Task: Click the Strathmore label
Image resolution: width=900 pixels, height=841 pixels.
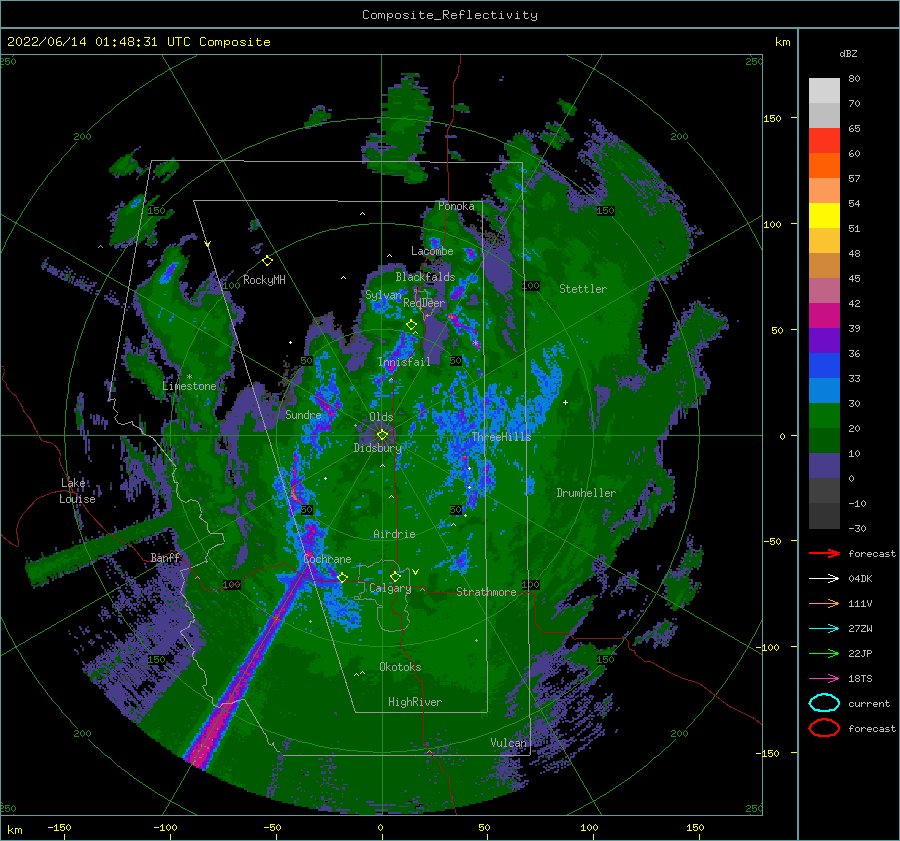Action: [486, 592]
